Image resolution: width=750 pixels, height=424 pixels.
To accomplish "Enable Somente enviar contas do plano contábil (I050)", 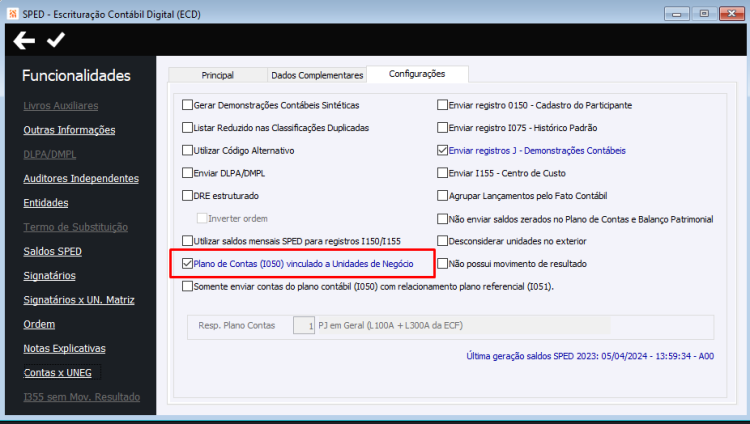I will (x=188, y=286).
